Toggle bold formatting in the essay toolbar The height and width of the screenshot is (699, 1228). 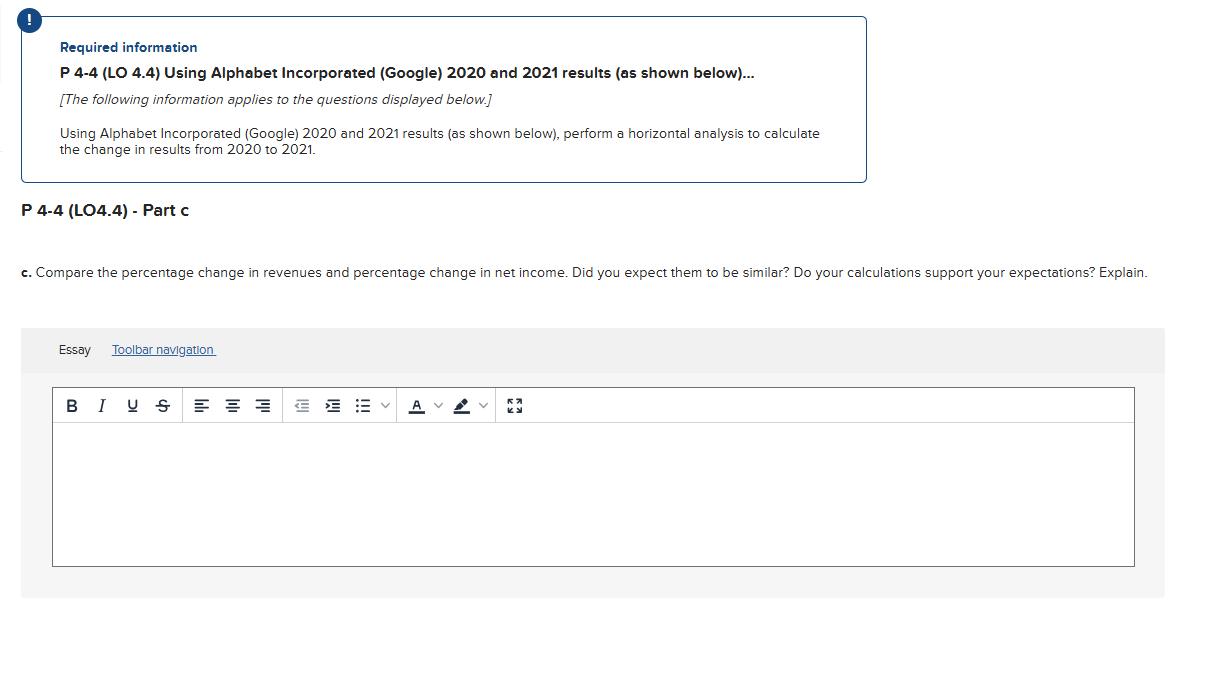[71, 405]
